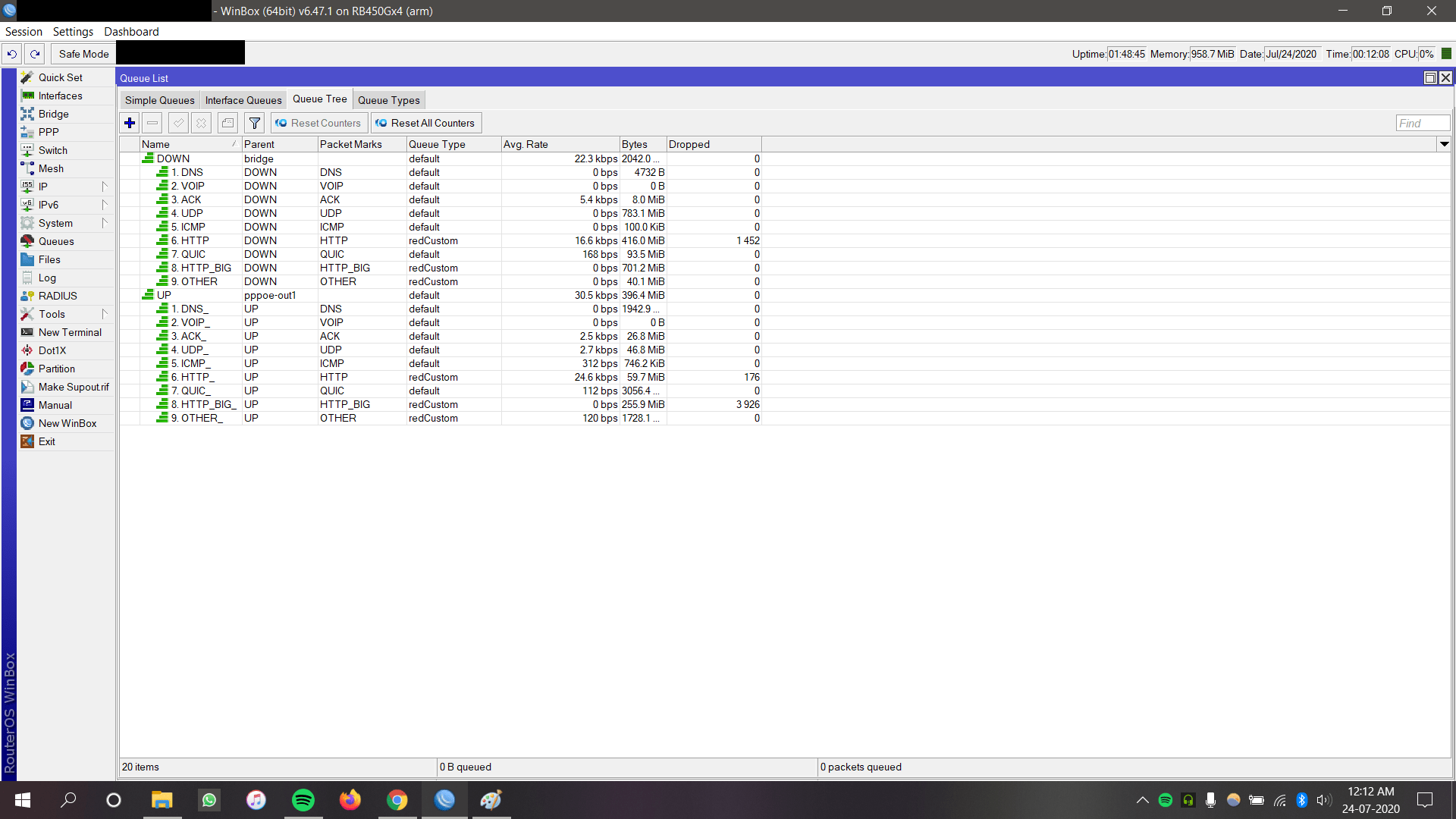Toggle the Safe Mode button
1456x819 pixels.
pos(83,54)
